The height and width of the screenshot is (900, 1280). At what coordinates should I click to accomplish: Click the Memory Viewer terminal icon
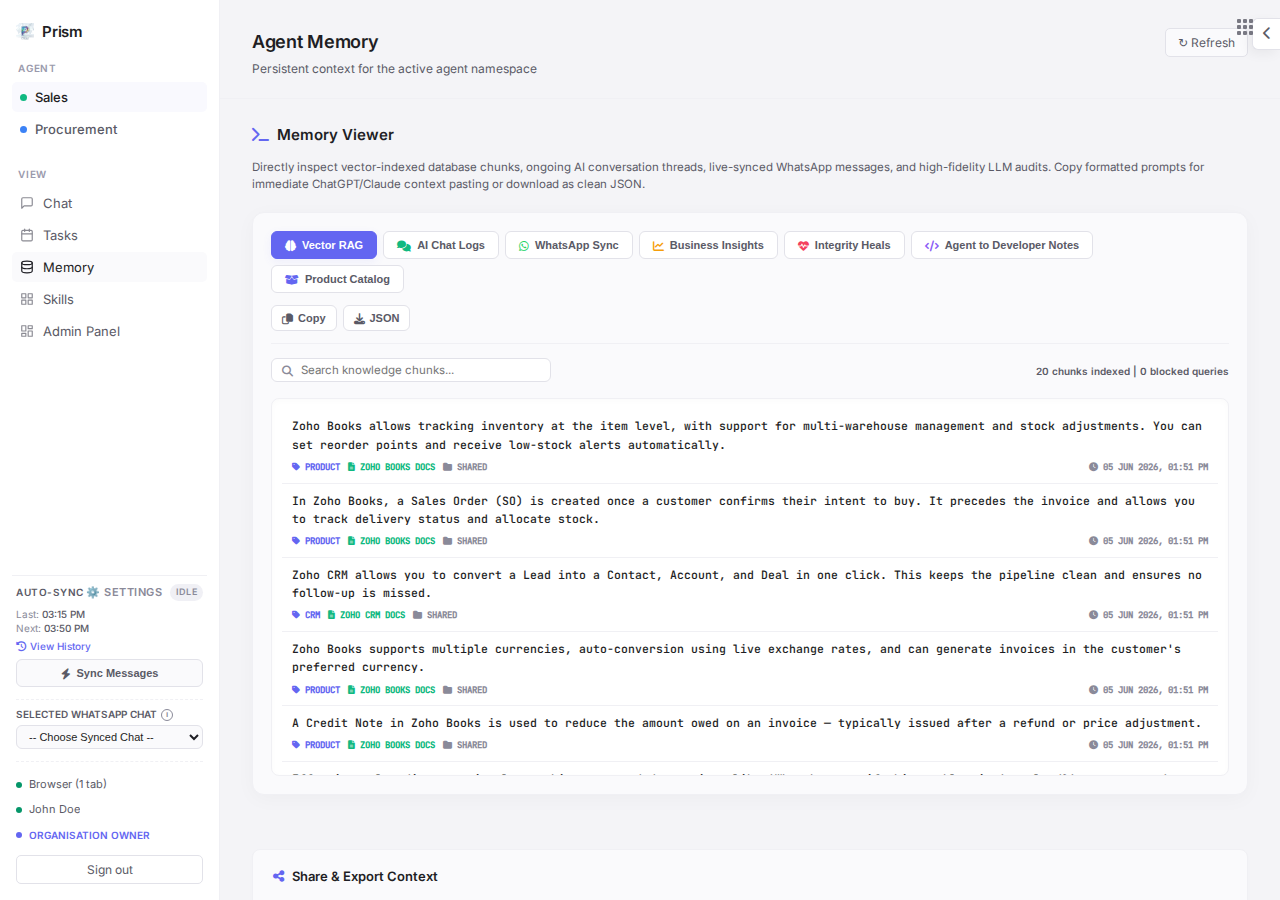click(260, 135)
